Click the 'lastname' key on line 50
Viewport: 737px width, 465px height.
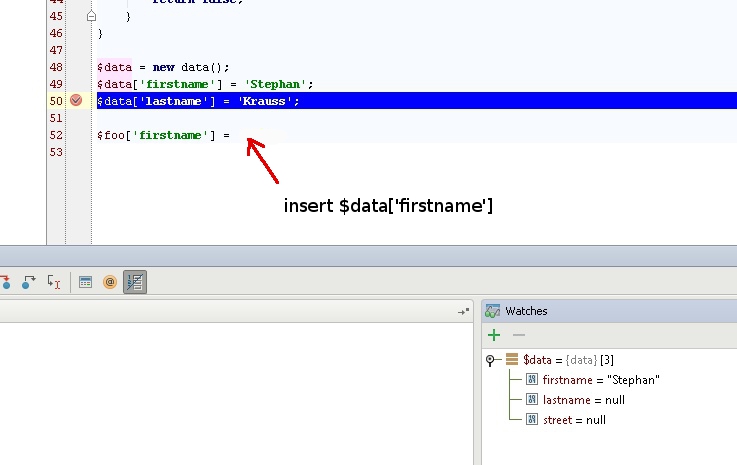click(173, 101)
